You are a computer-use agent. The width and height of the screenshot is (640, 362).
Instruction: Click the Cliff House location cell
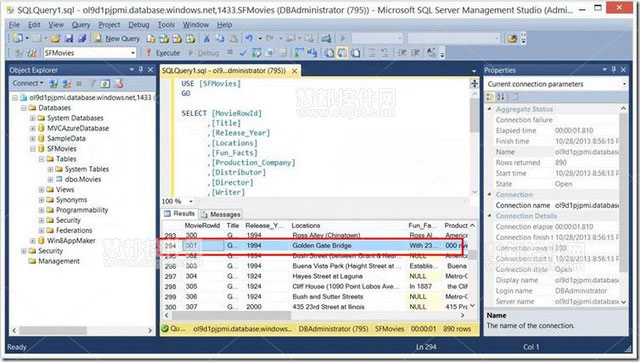point(345,286)
